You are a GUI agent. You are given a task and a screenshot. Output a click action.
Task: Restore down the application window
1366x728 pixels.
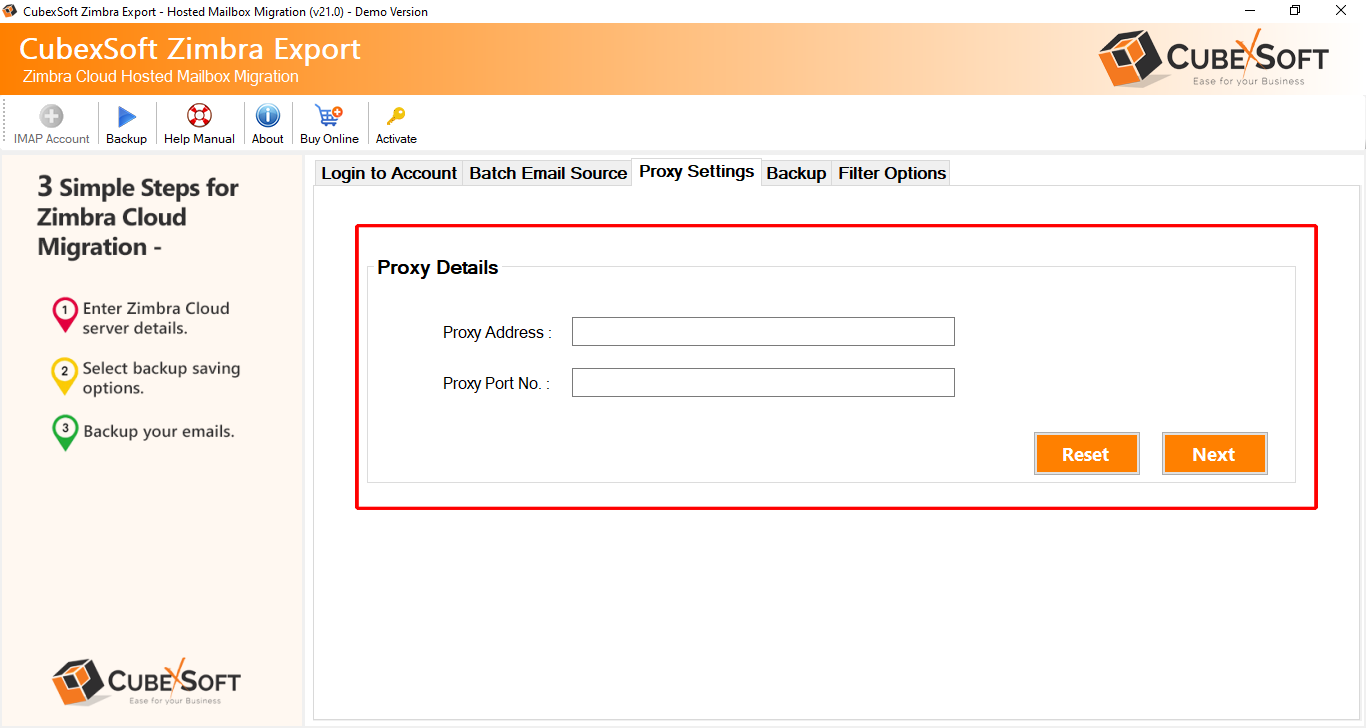tap(1295, 11)
